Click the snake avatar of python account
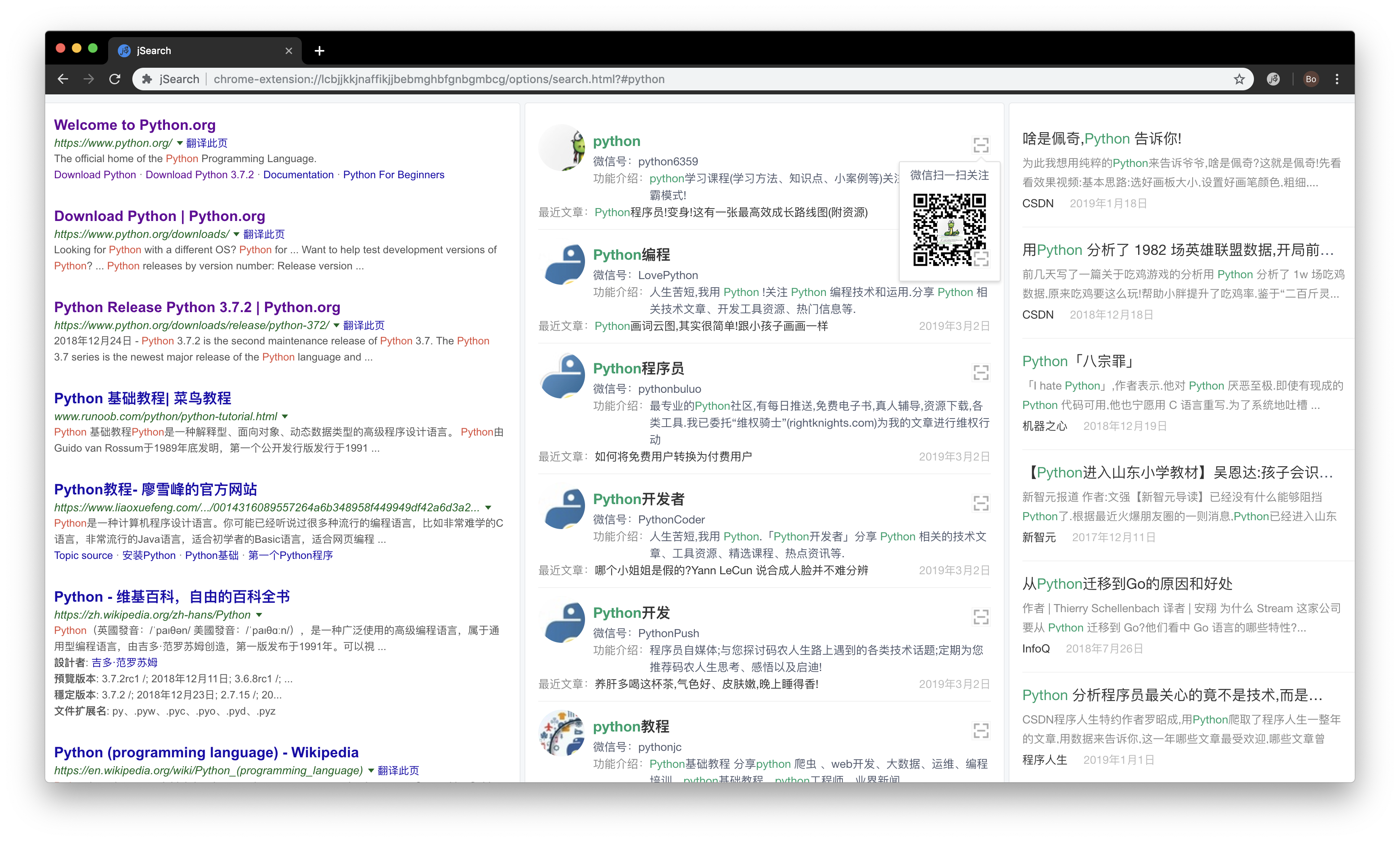 click(562, 148)
